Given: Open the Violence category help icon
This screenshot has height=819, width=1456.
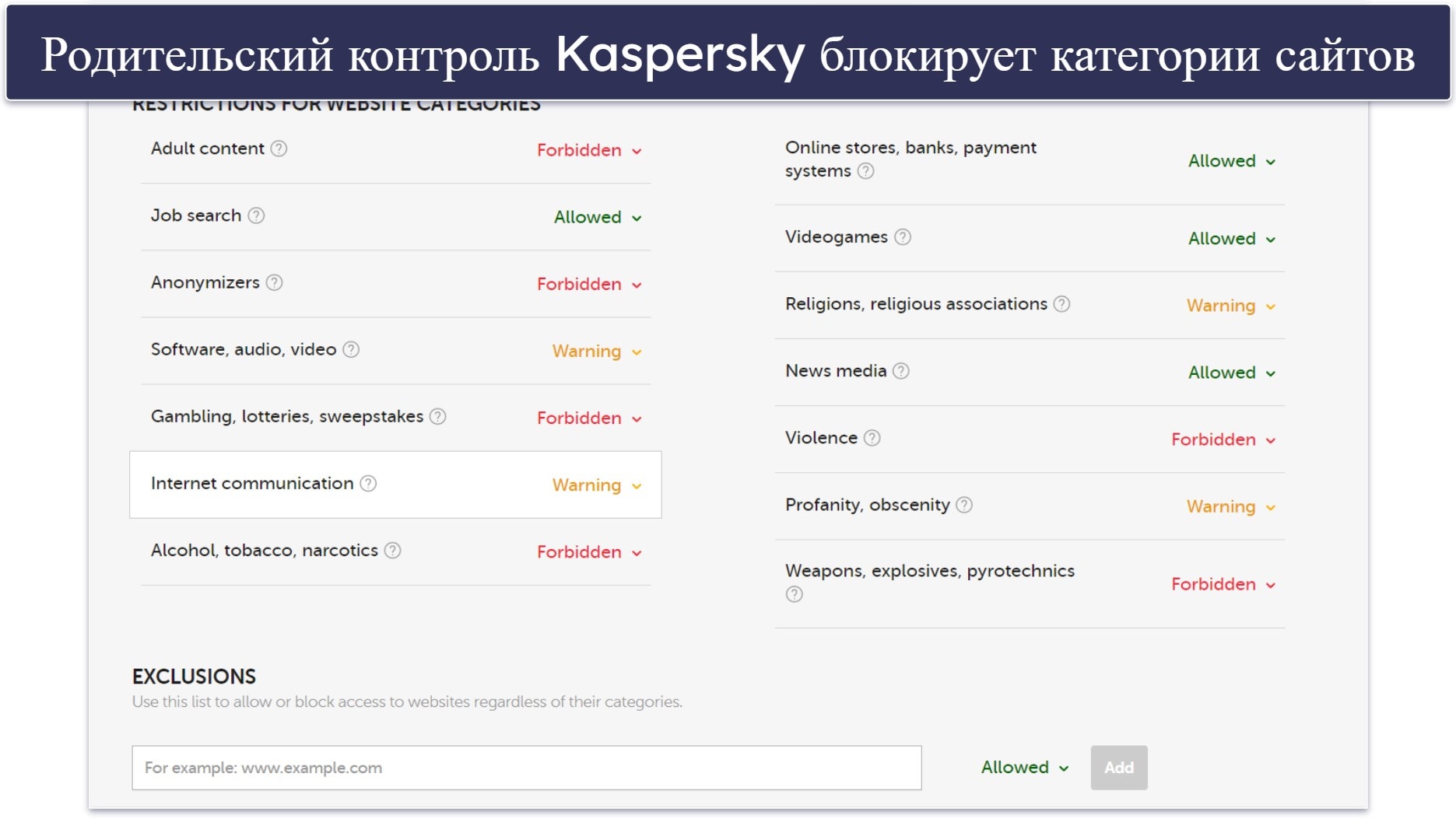Looking at the screenshot, I should 872,438.
